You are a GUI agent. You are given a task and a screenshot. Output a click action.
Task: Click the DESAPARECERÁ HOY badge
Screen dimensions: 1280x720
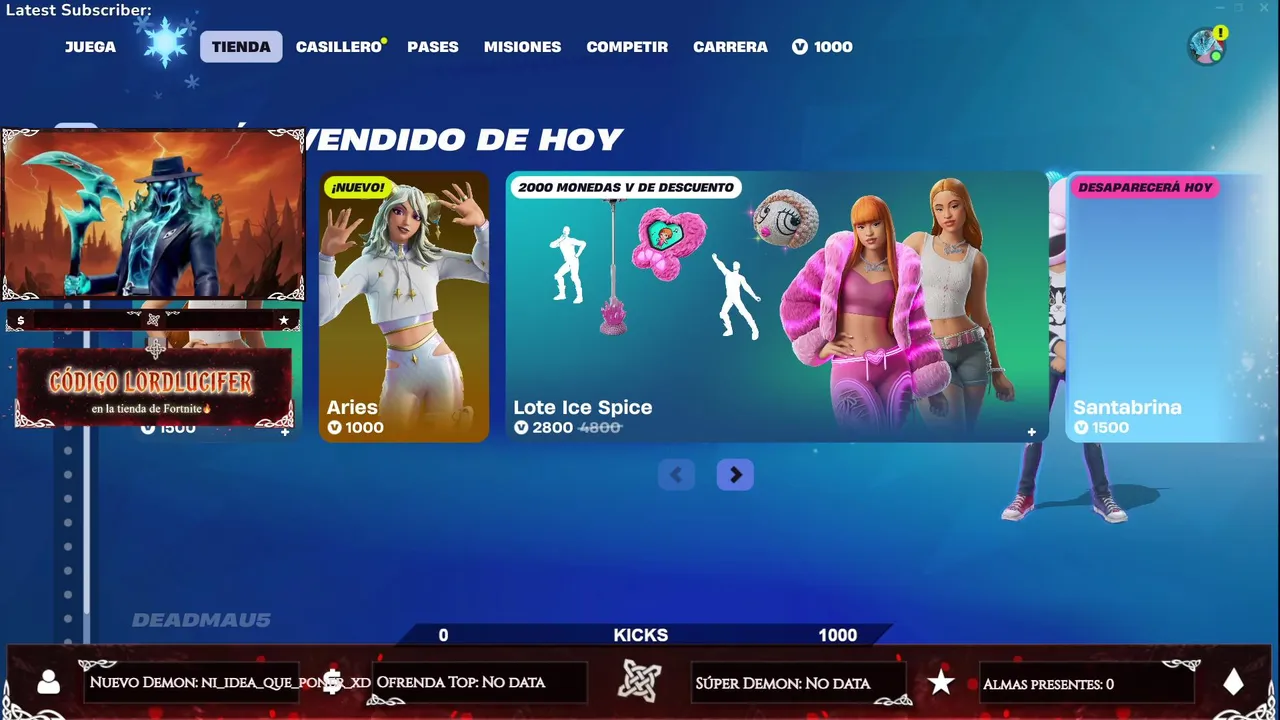tap(1145, 187)
